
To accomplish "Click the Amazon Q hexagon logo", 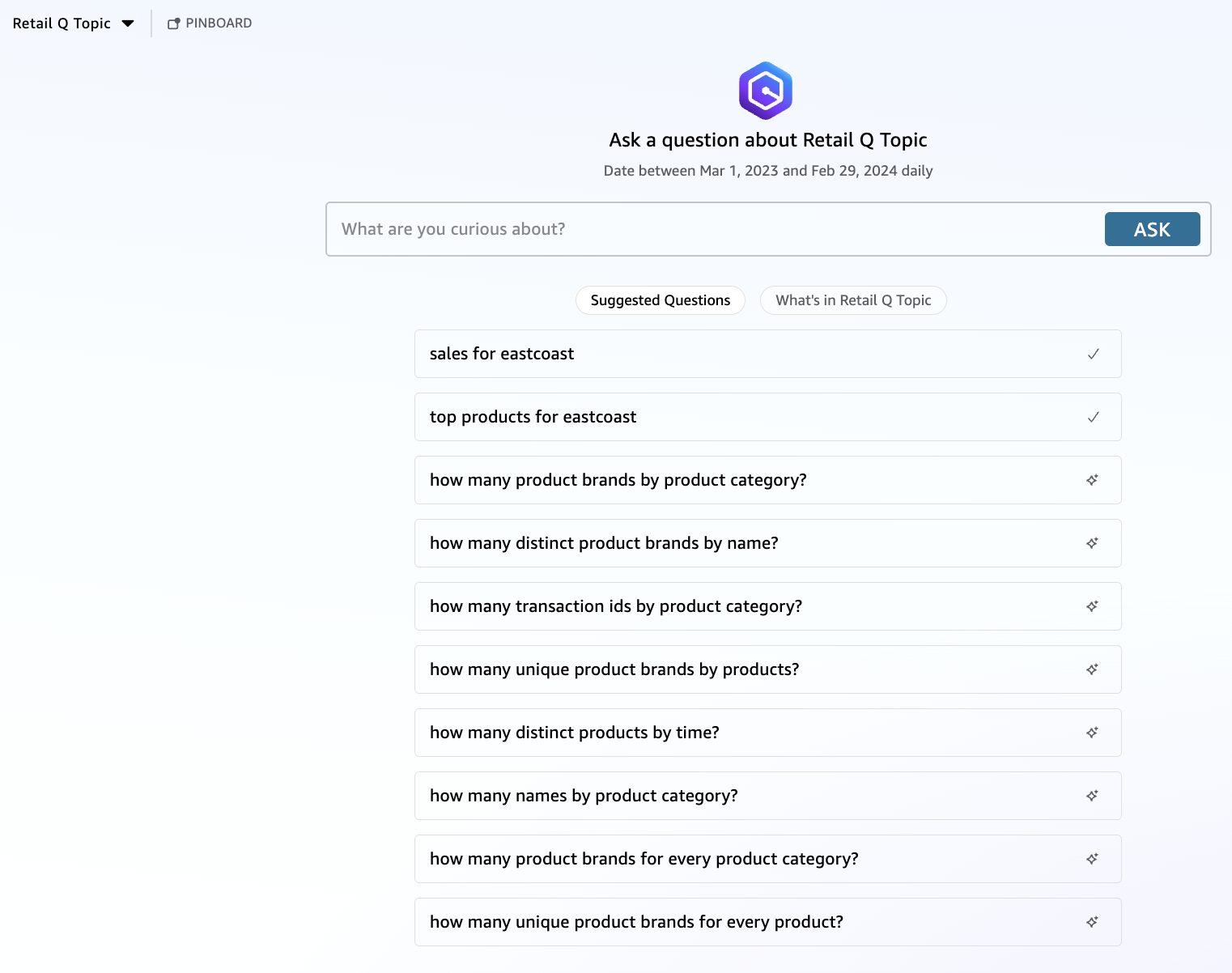I will tap(766, 91).
